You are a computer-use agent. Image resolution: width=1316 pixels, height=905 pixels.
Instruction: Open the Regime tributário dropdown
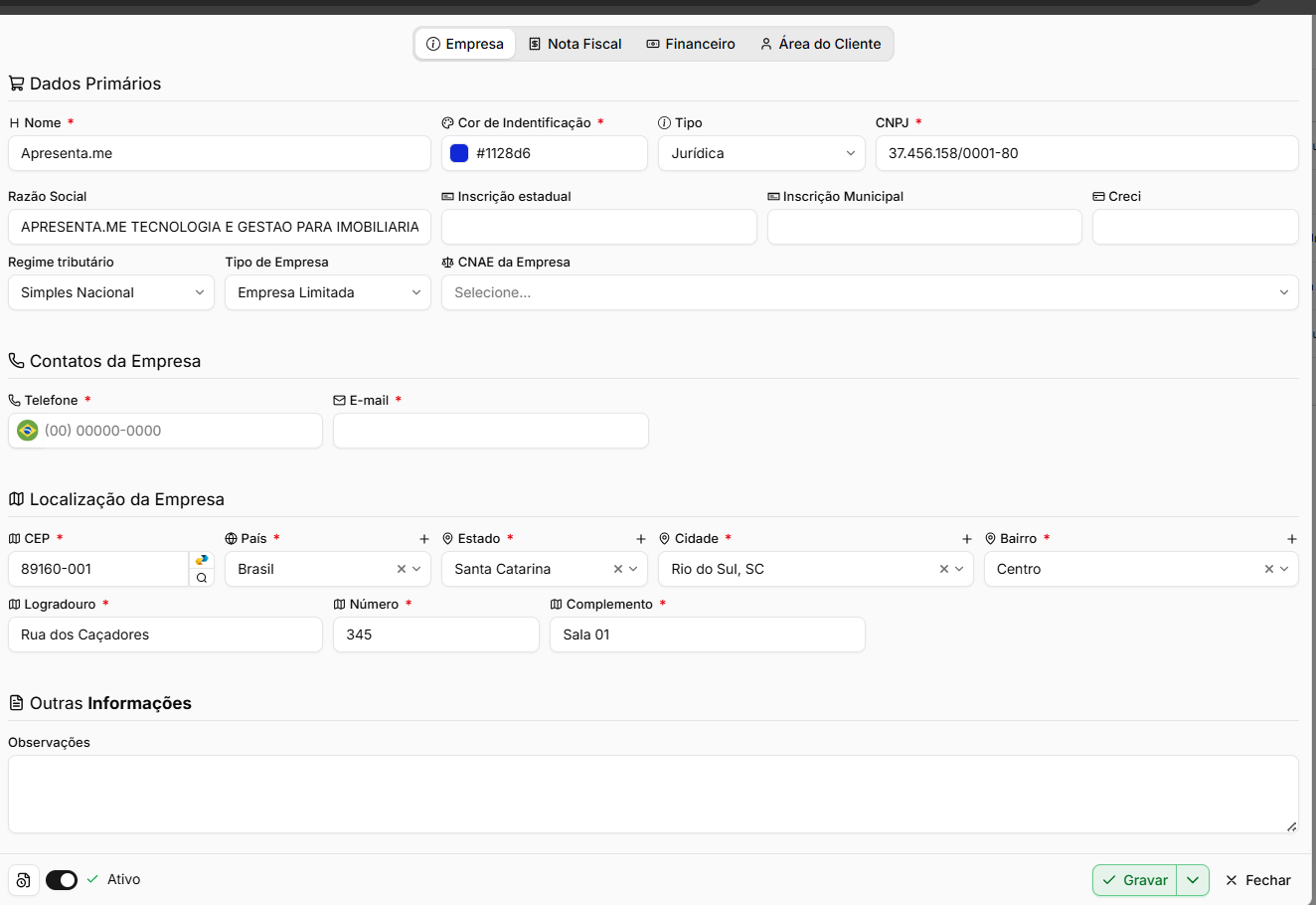point(111,292)
